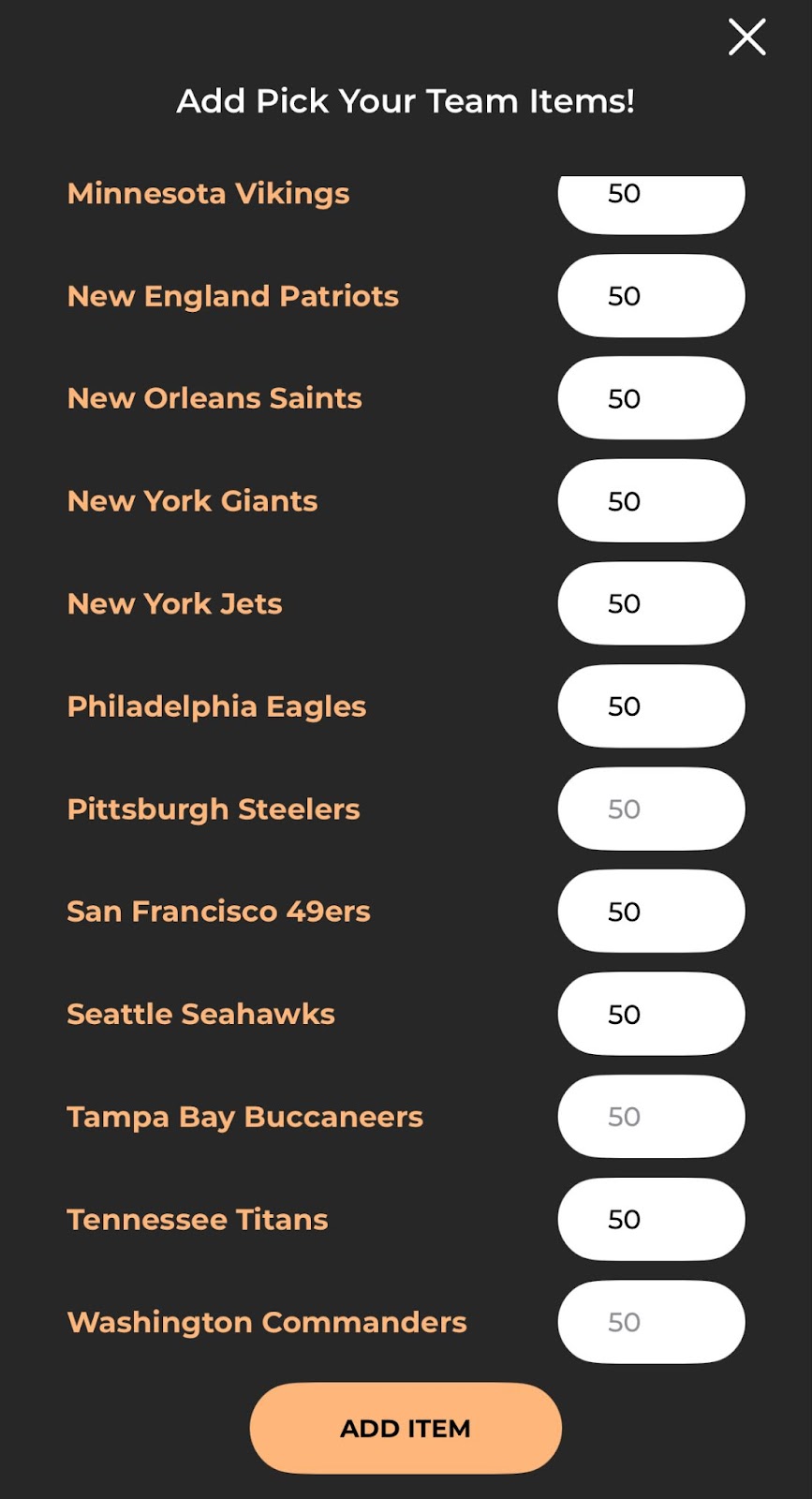This screenshot has height=1499, width=812.
Task: Edit the Philadelphia Eagles quantity input
Action: pyautogui.click(x=651, y=706)
